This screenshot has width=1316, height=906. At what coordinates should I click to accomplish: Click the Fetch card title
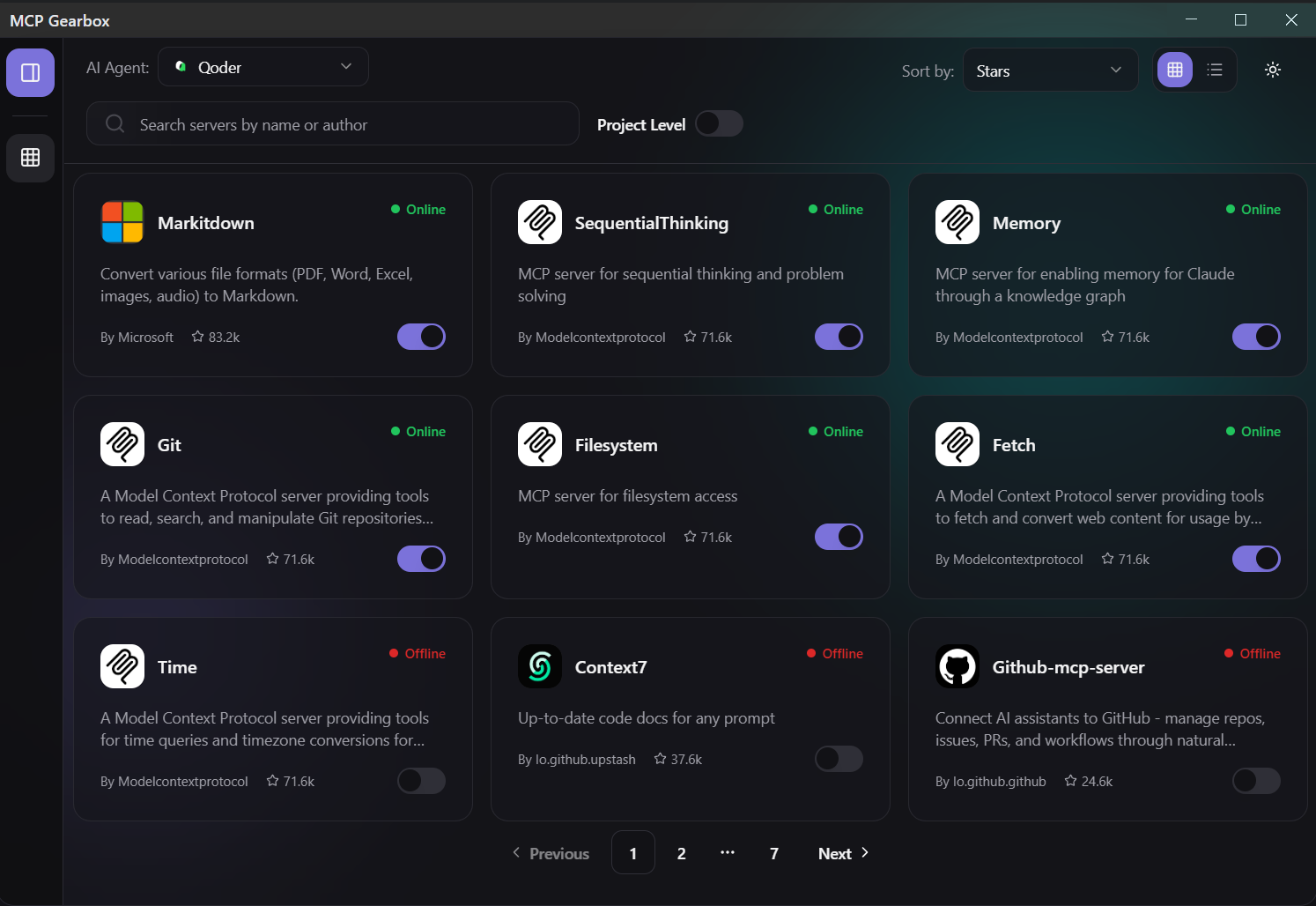(x=1014, y=445)
